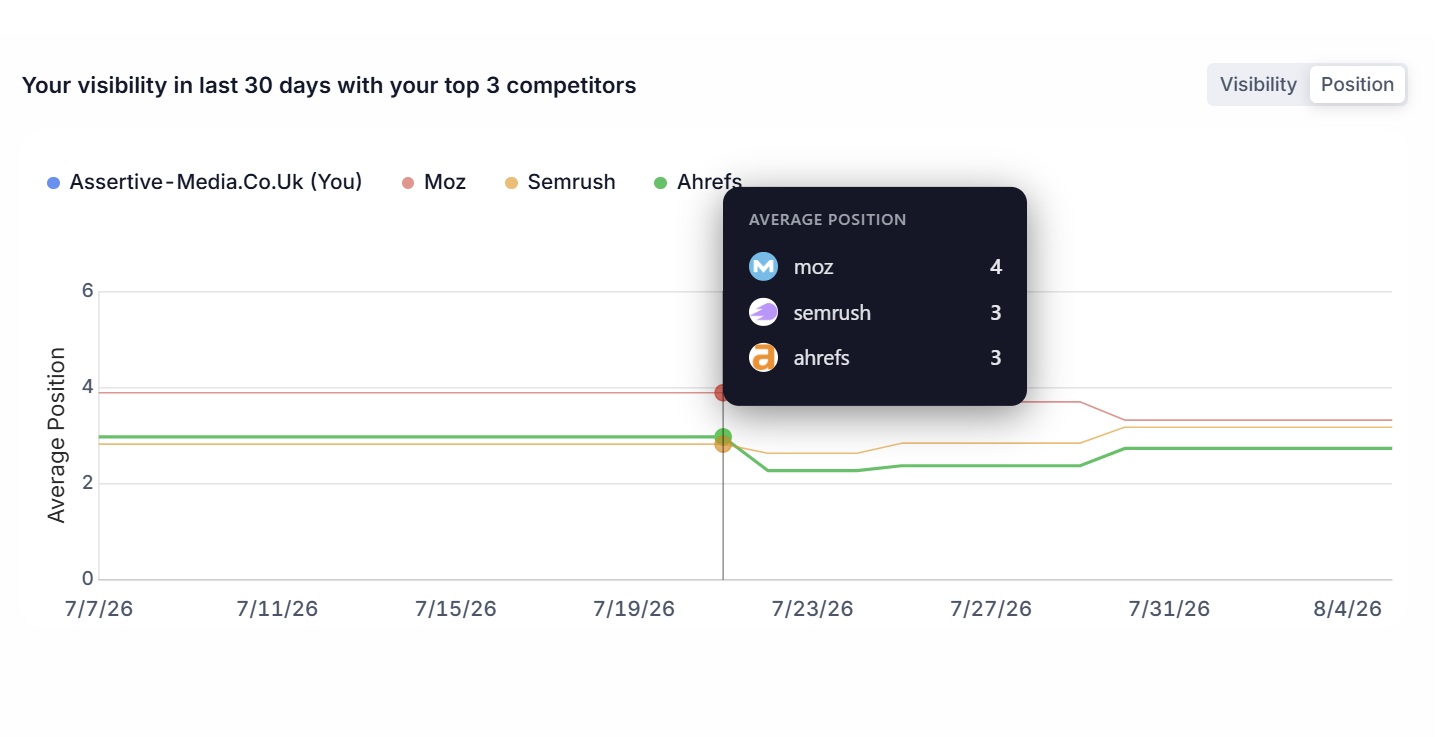Click the moz logo icon in tooltip
The width and height of the screenshot is (1439, 737).
pyautogui.click(x=763, y=267)
